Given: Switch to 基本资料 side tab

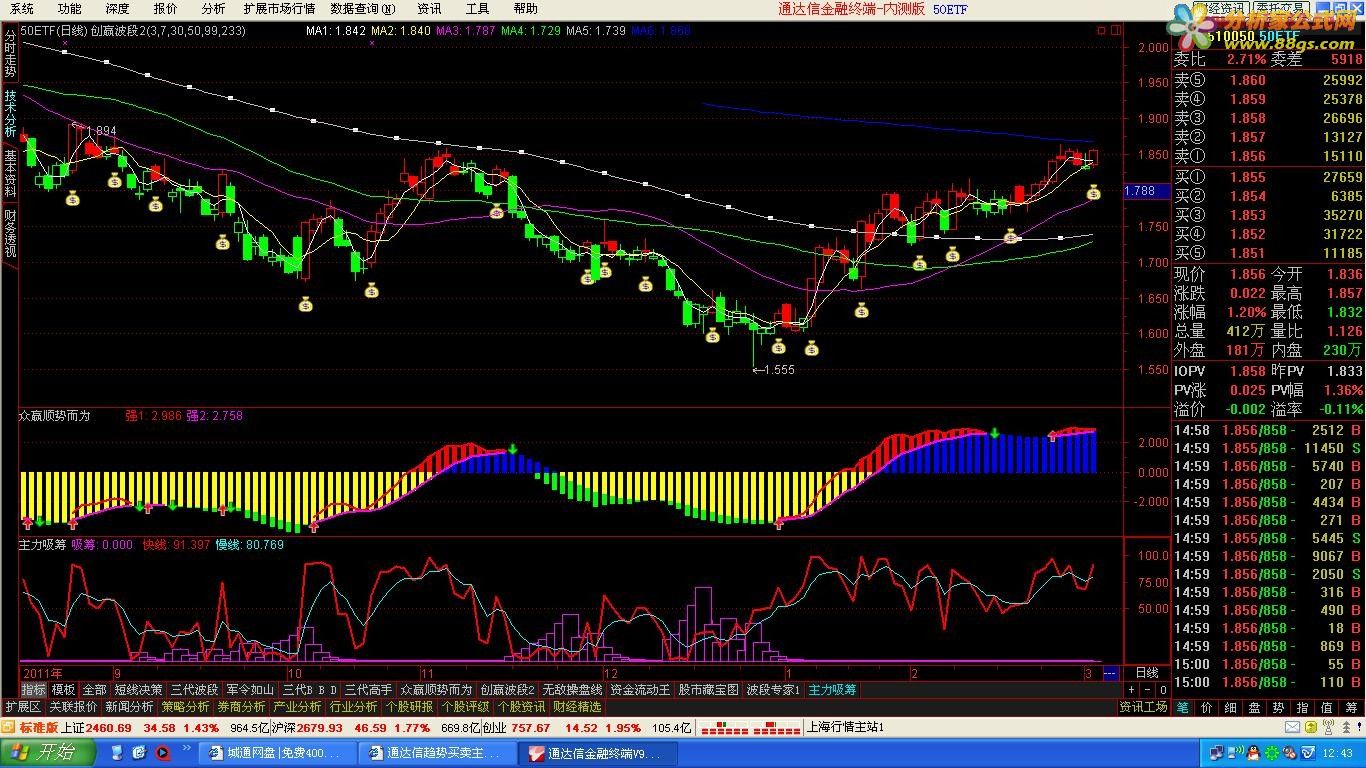Looking at the screenshot, I should pos(10,174).
